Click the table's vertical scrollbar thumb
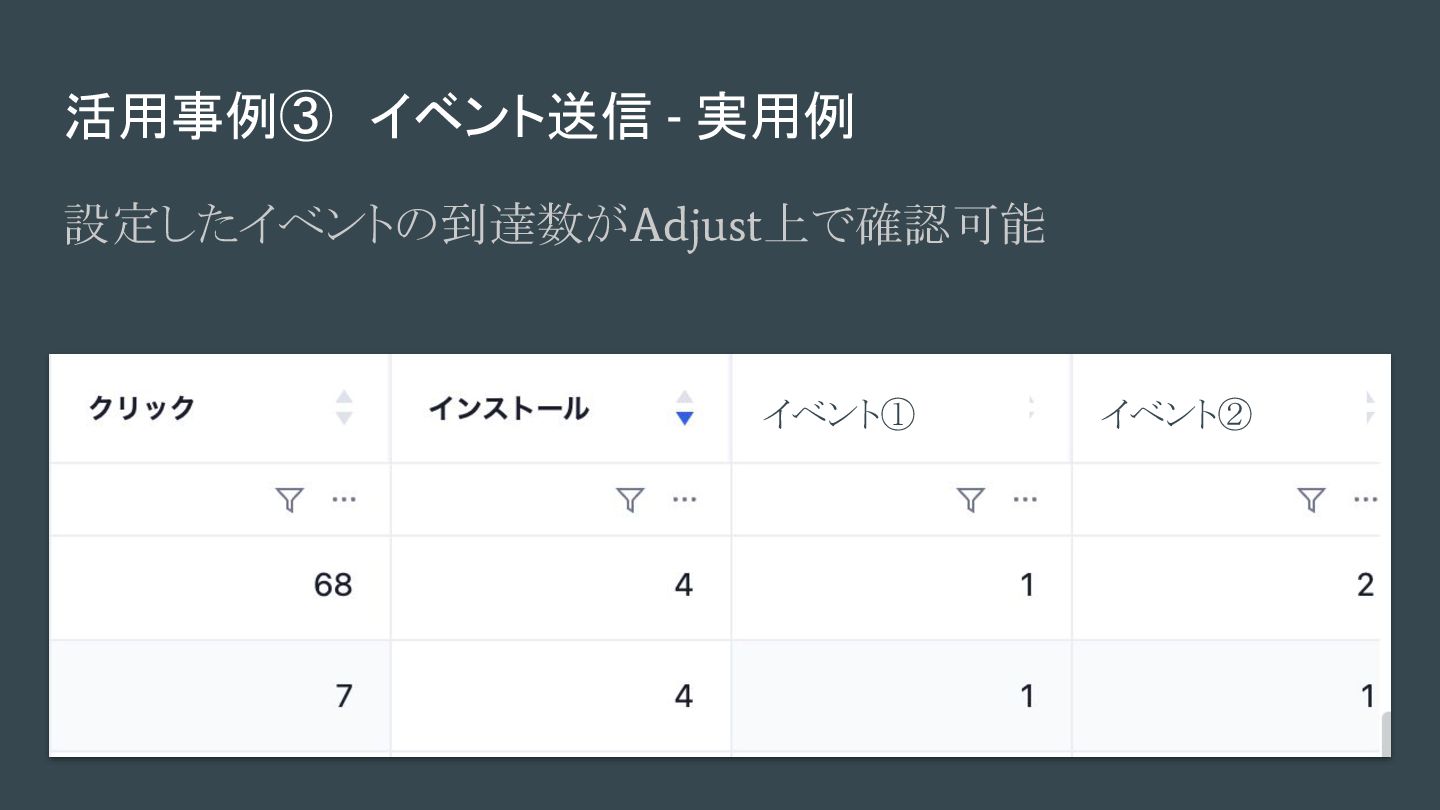This screenshot has width=1440, height=810. click(1385, 735)
